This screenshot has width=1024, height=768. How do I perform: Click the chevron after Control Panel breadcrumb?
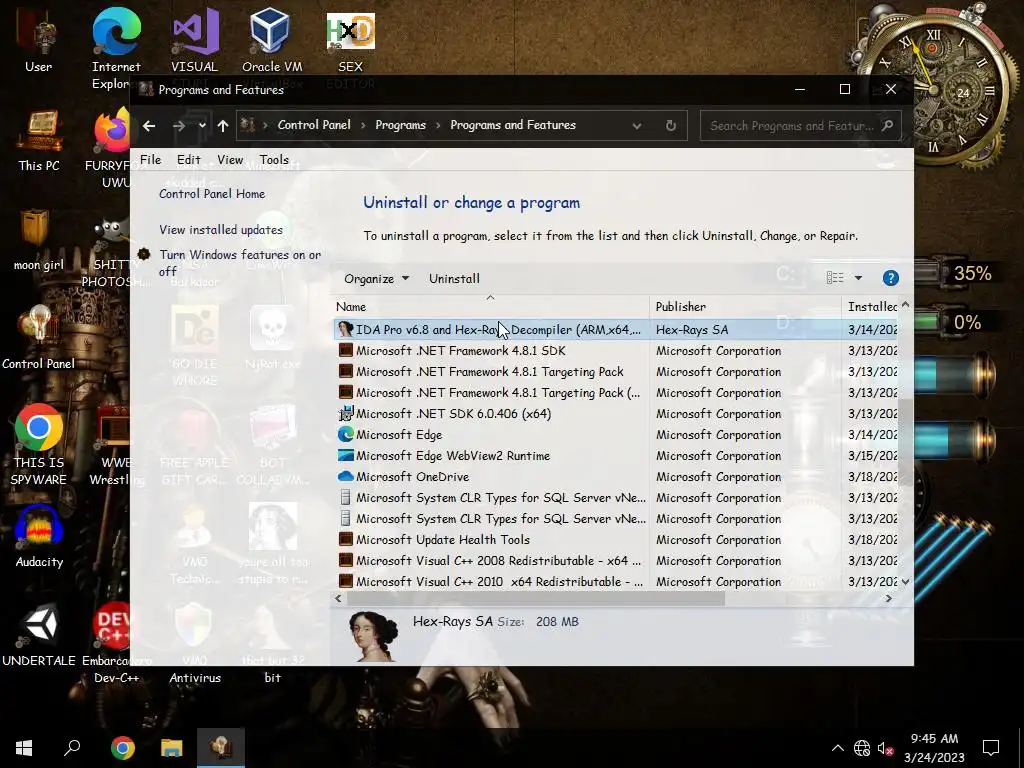[x=363, y=125]
